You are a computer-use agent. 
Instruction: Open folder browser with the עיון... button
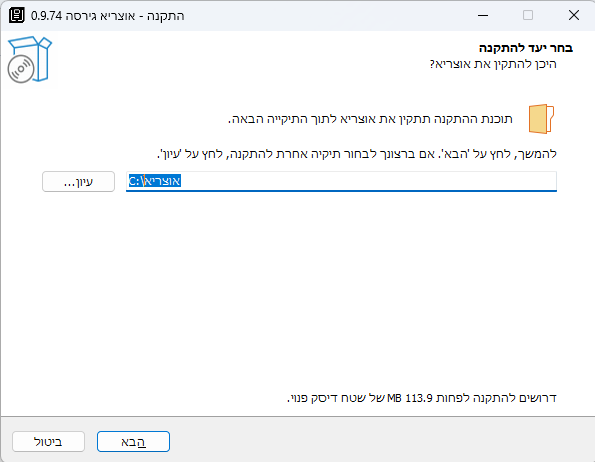(78, 182)
